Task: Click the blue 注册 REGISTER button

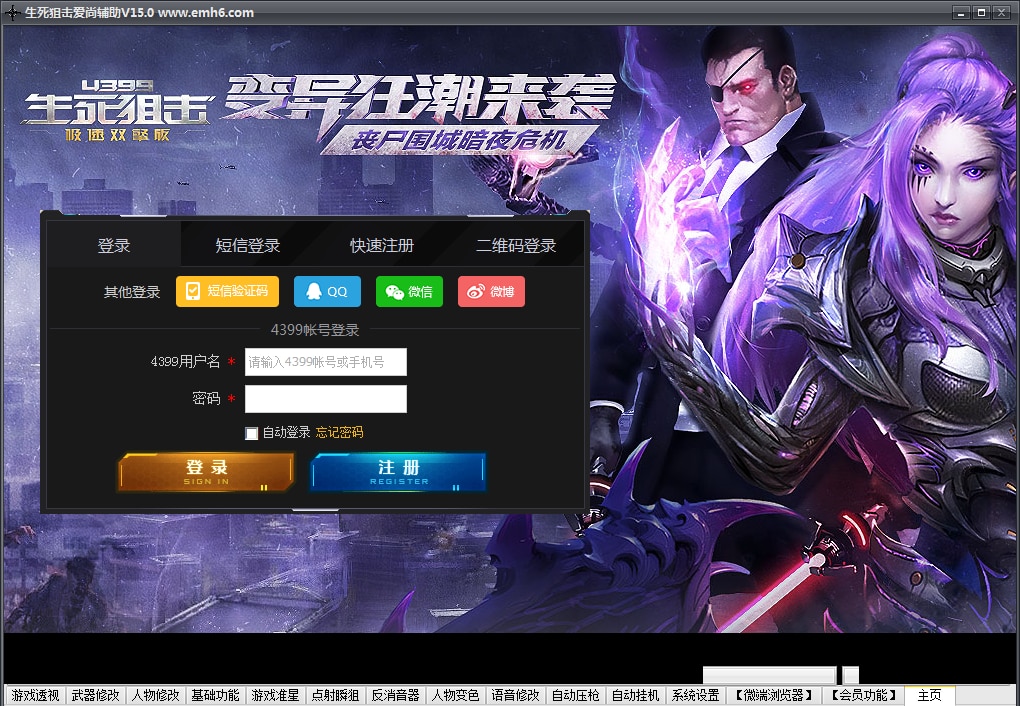Action: coord(399,472)
